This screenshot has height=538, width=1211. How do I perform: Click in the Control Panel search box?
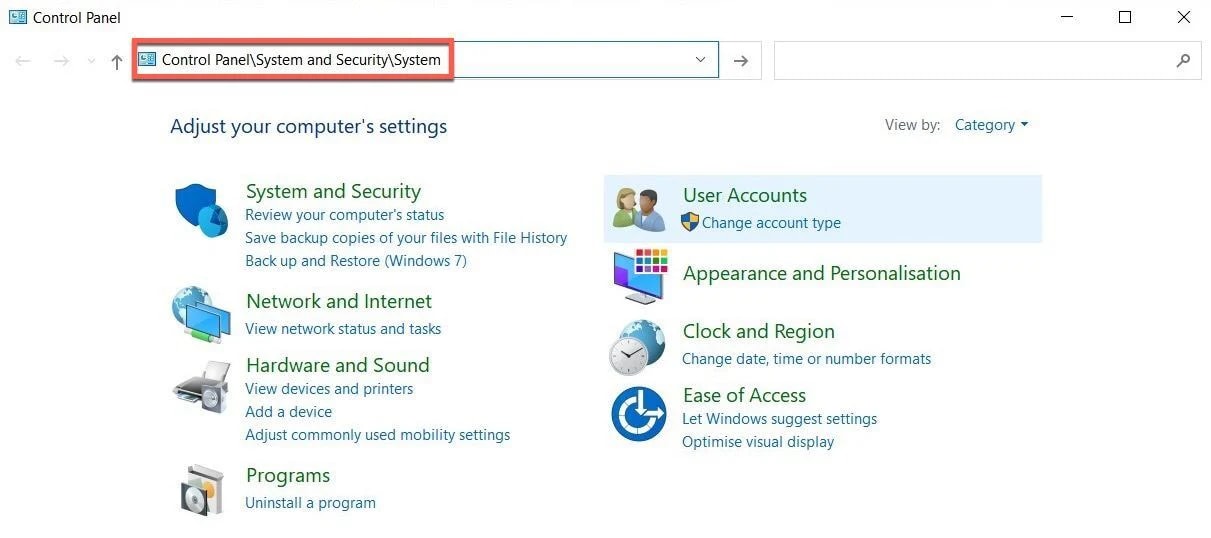[970, 61]
